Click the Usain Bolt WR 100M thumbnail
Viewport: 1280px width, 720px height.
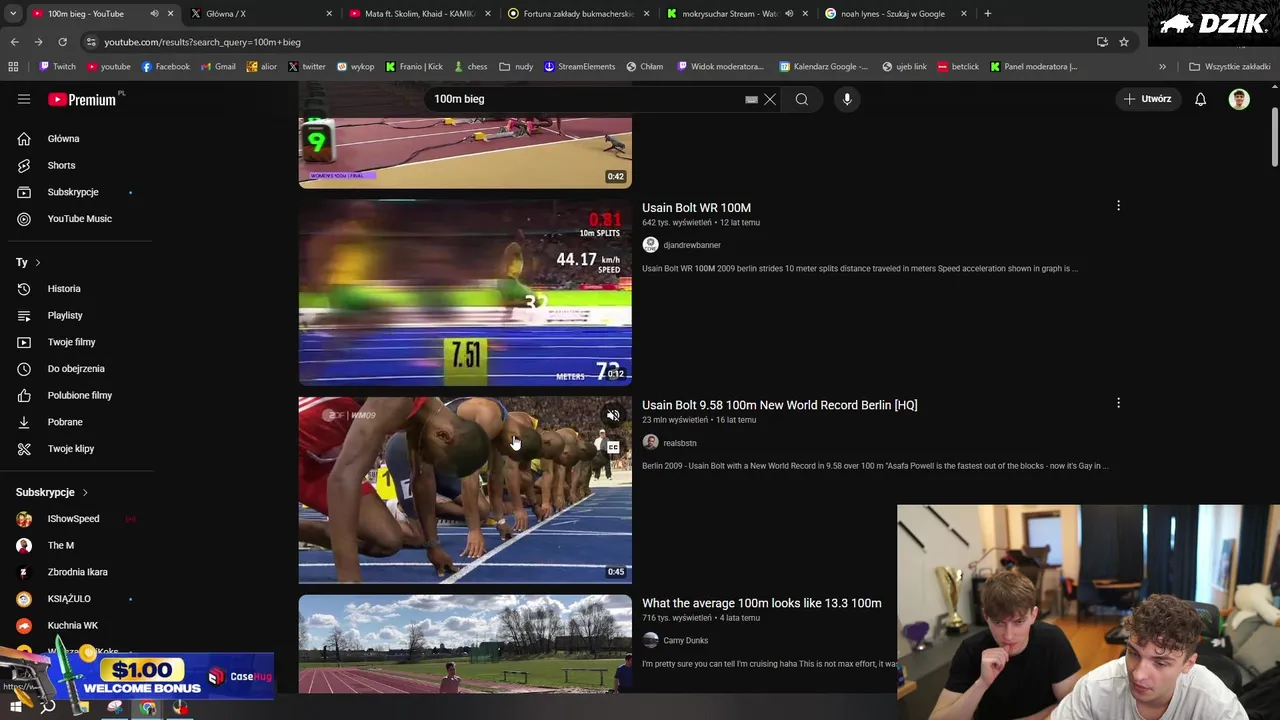point(465,292)
